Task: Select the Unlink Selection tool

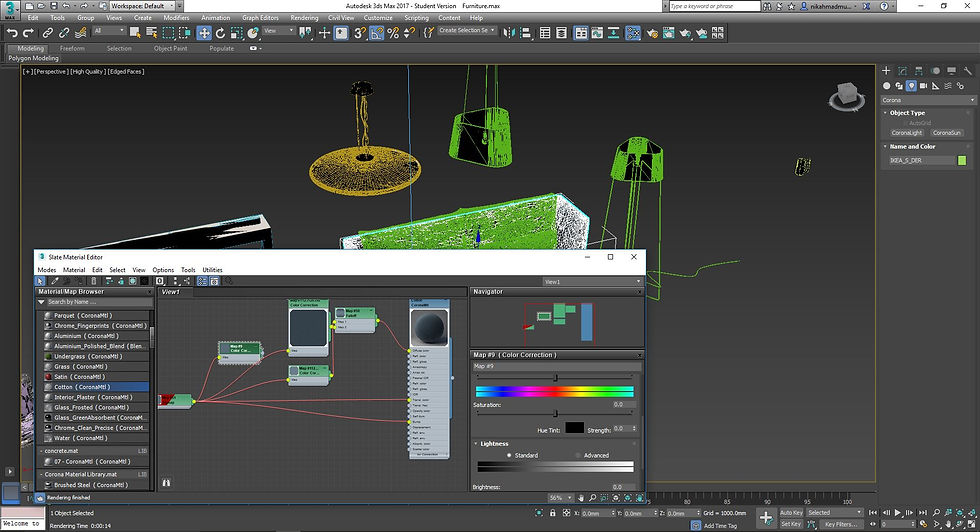Action: [x=64, y=33]
